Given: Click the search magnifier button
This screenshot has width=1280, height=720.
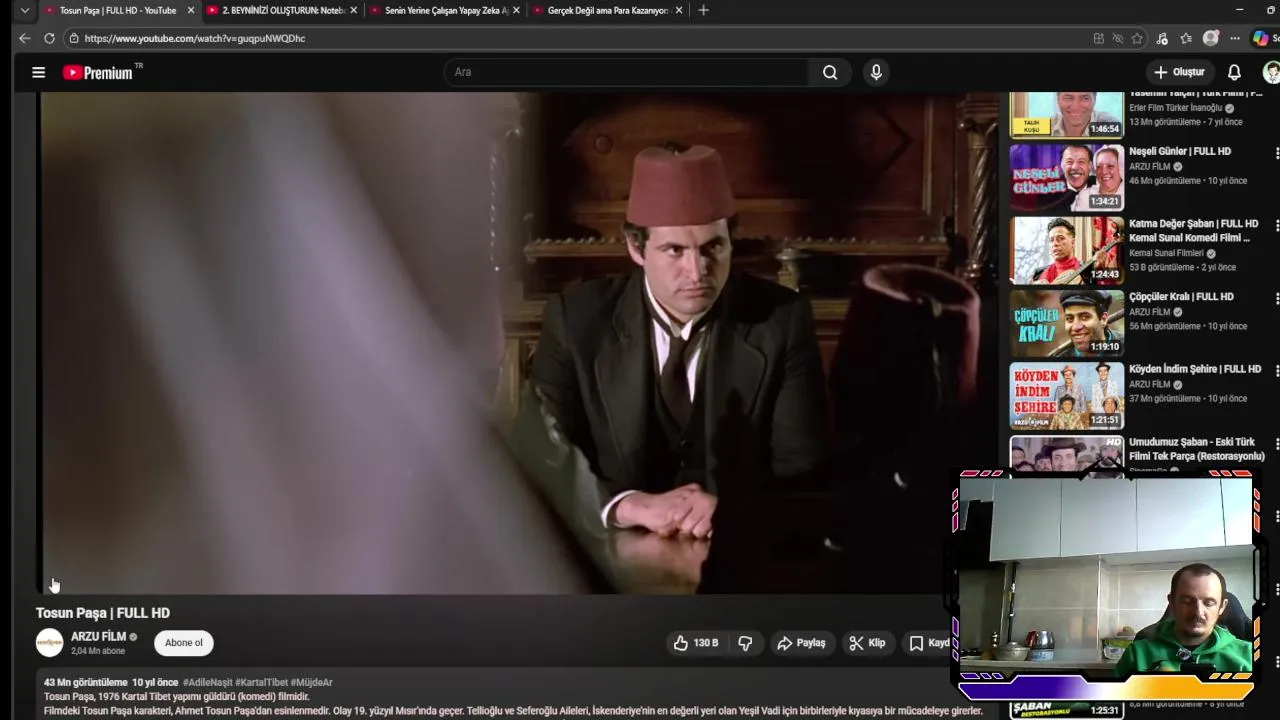Looking at the screenshot, I should [x=830, y=72].
